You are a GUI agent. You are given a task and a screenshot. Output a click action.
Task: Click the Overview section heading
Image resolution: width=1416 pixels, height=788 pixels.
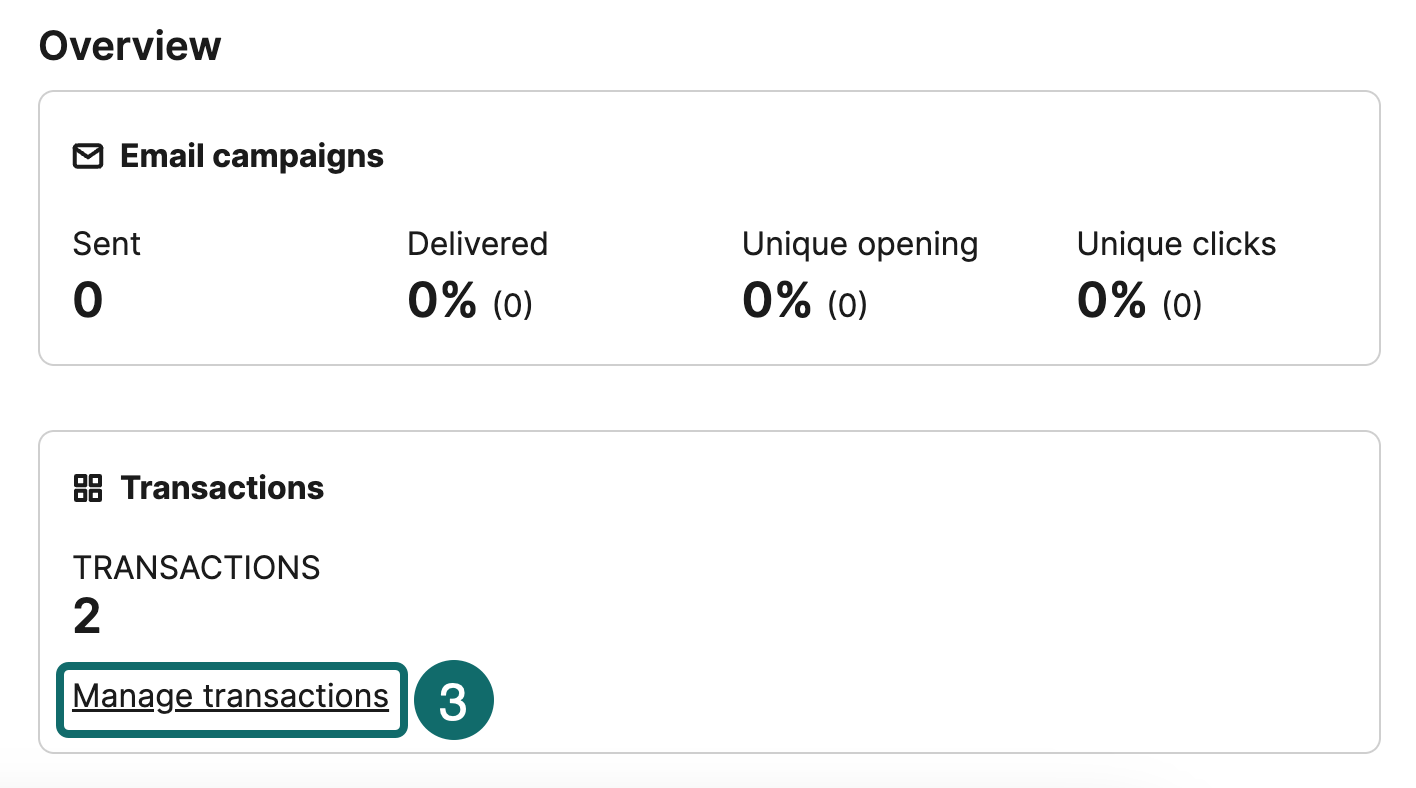[130, 46]
